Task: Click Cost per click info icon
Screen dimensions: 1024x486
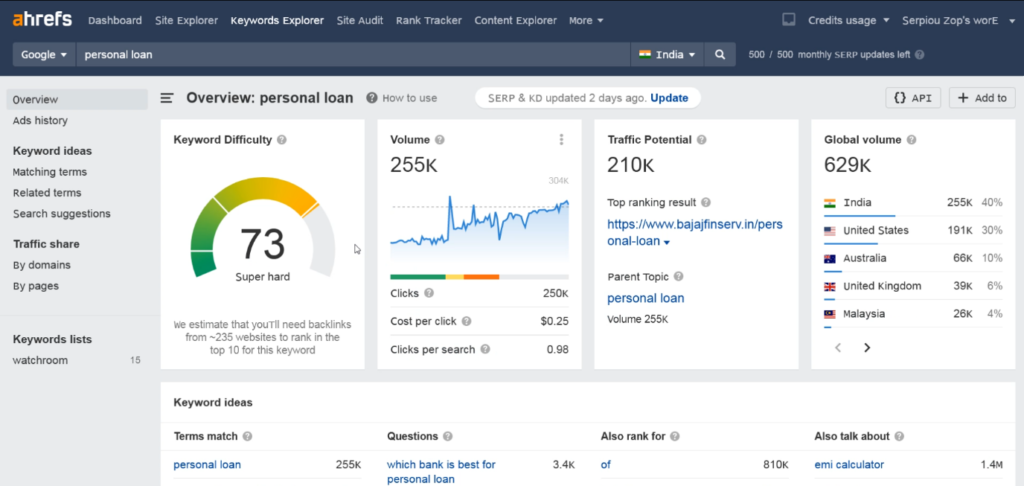Action: (x=466, y=321)
